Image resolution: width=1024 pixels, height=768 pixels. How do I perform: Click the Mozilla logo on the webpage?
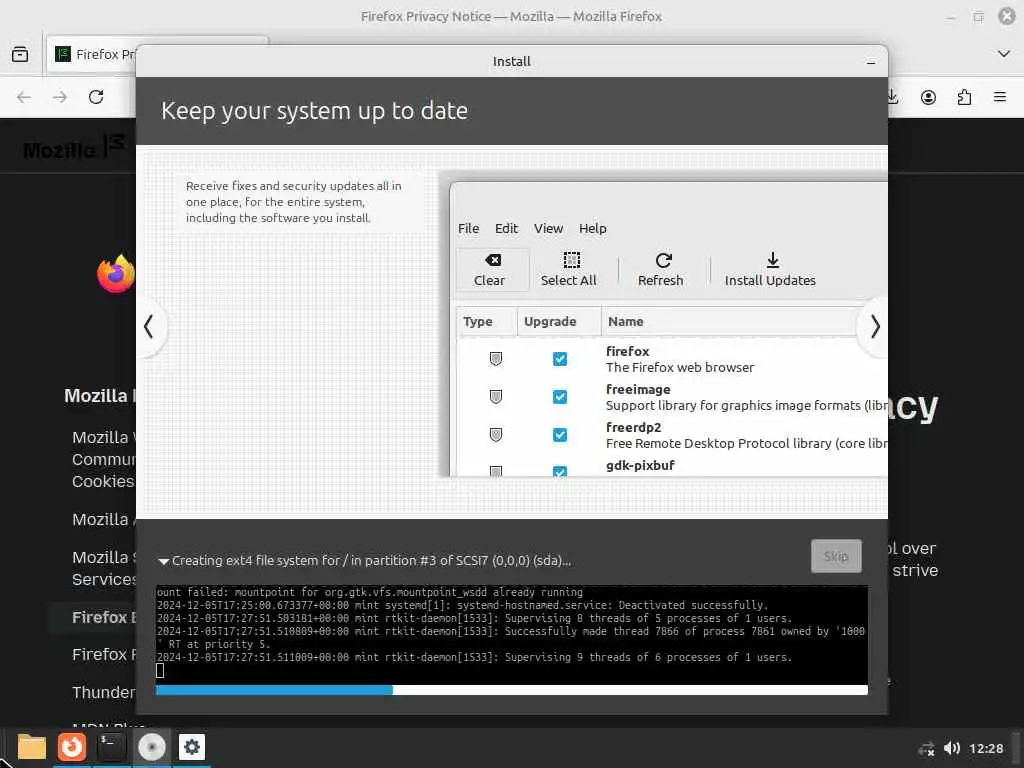(x=74, y=149)
